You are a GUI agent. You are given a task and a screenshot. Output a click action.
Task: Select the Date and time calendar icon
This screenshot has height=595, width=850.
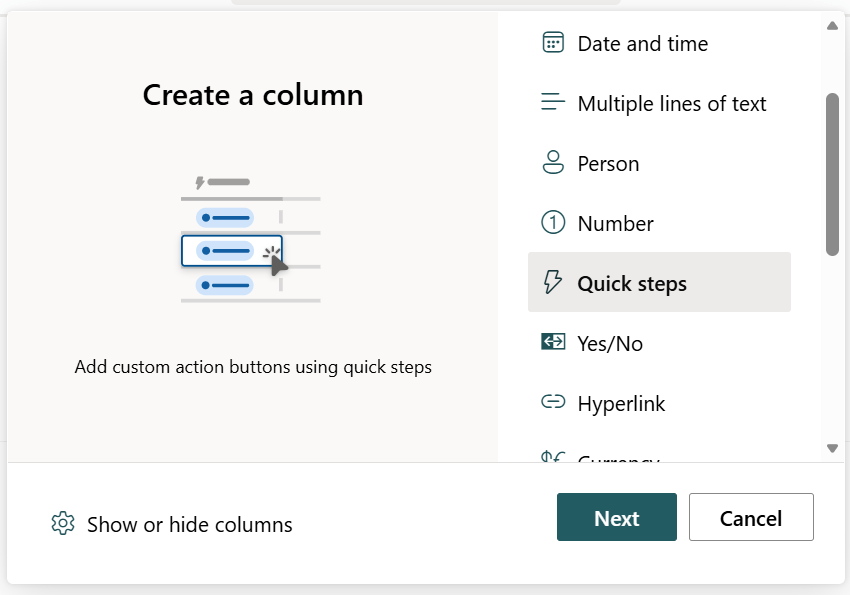coord(553,42)
